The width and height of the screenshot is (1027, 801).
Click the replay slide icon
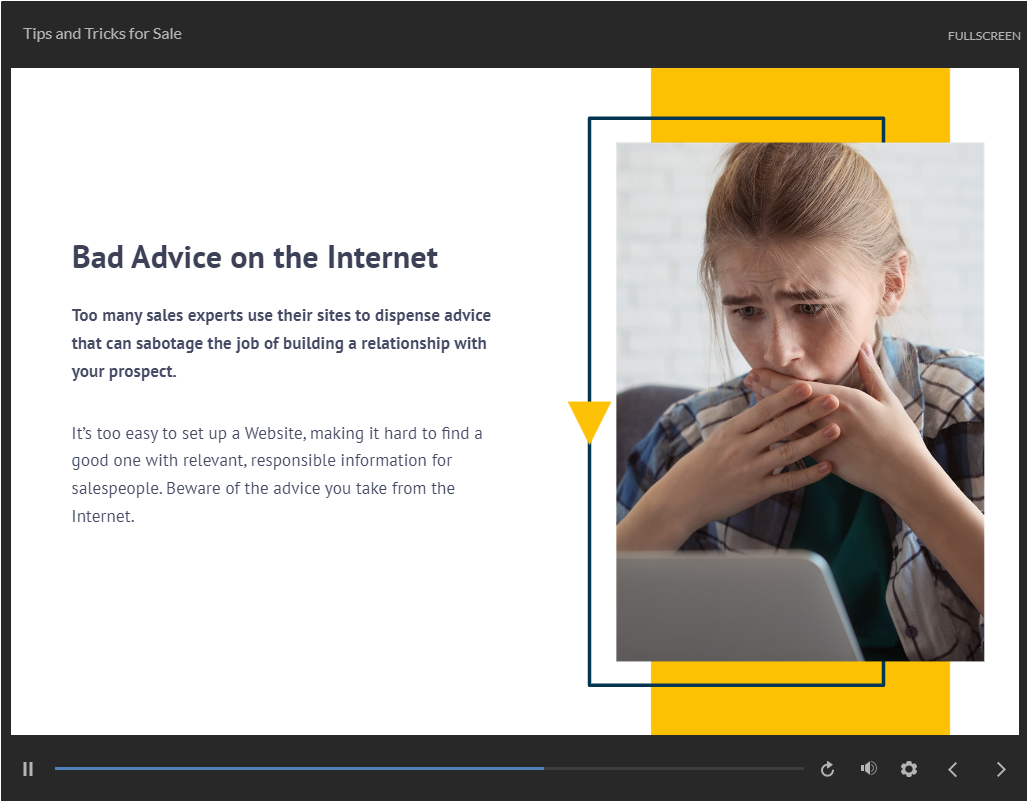click(827, 769)
